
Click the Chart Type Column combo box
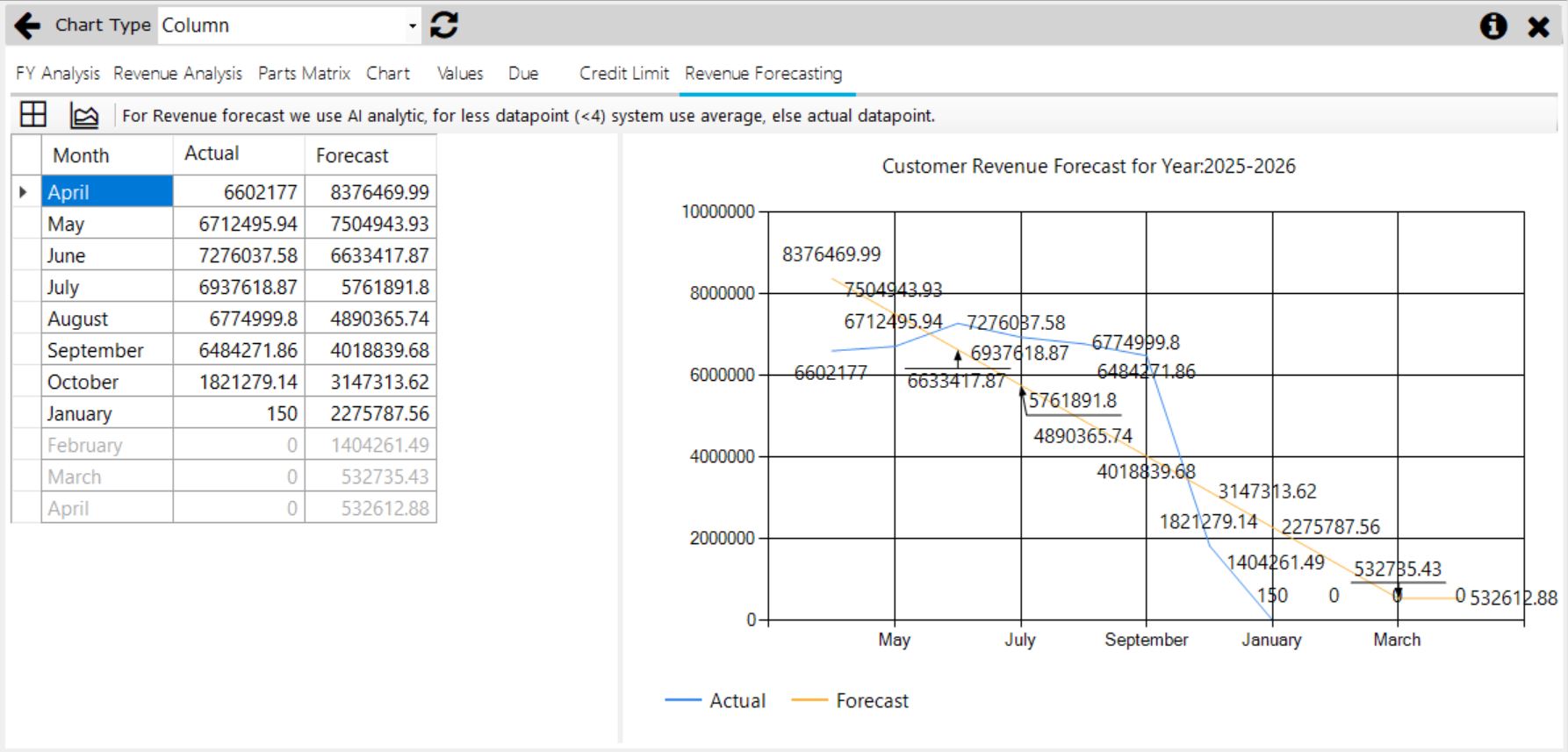[290, 25]
